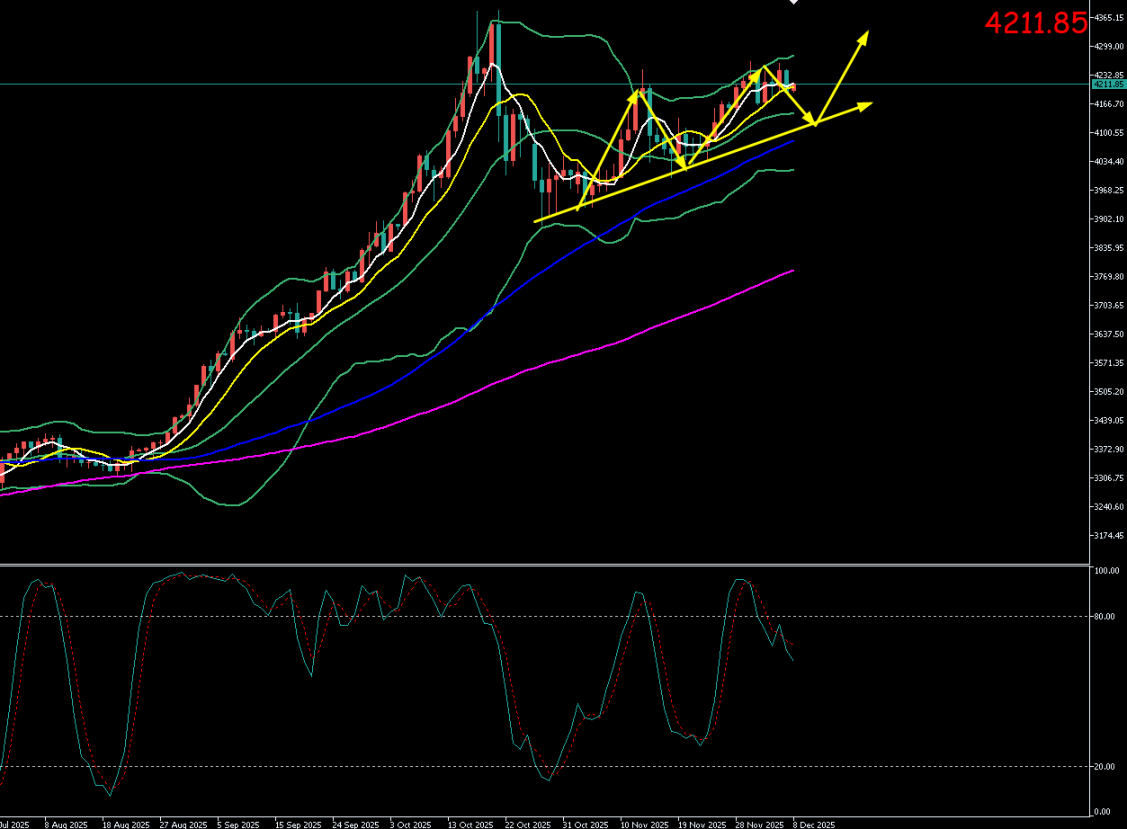Select the highlighted 4211.85 price-axis tag
Viewport: 1127px width, 829px height.
[x=1108, y=85]
